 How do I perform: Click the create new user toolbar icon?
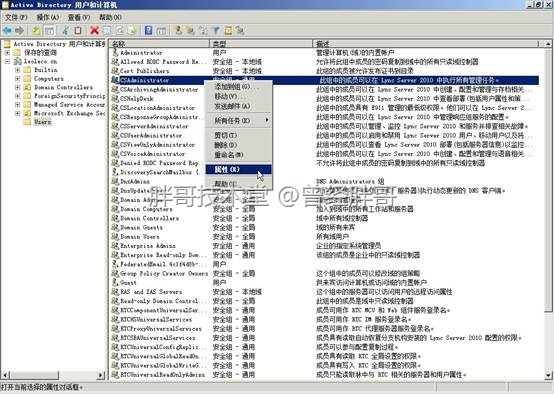[178, 31]
